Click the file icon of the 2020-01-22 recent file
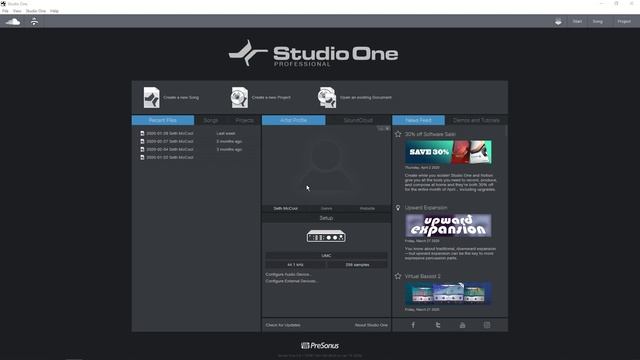 point(142,157)
